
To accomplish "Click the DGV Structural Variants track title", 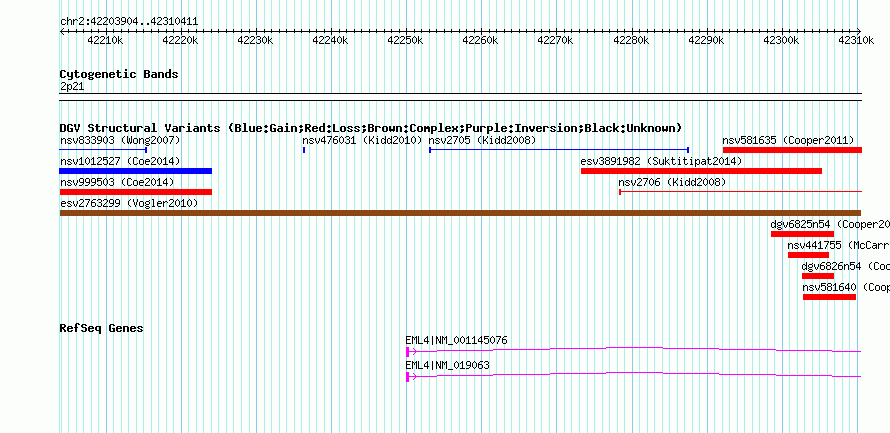I will [x=371, y=128].
